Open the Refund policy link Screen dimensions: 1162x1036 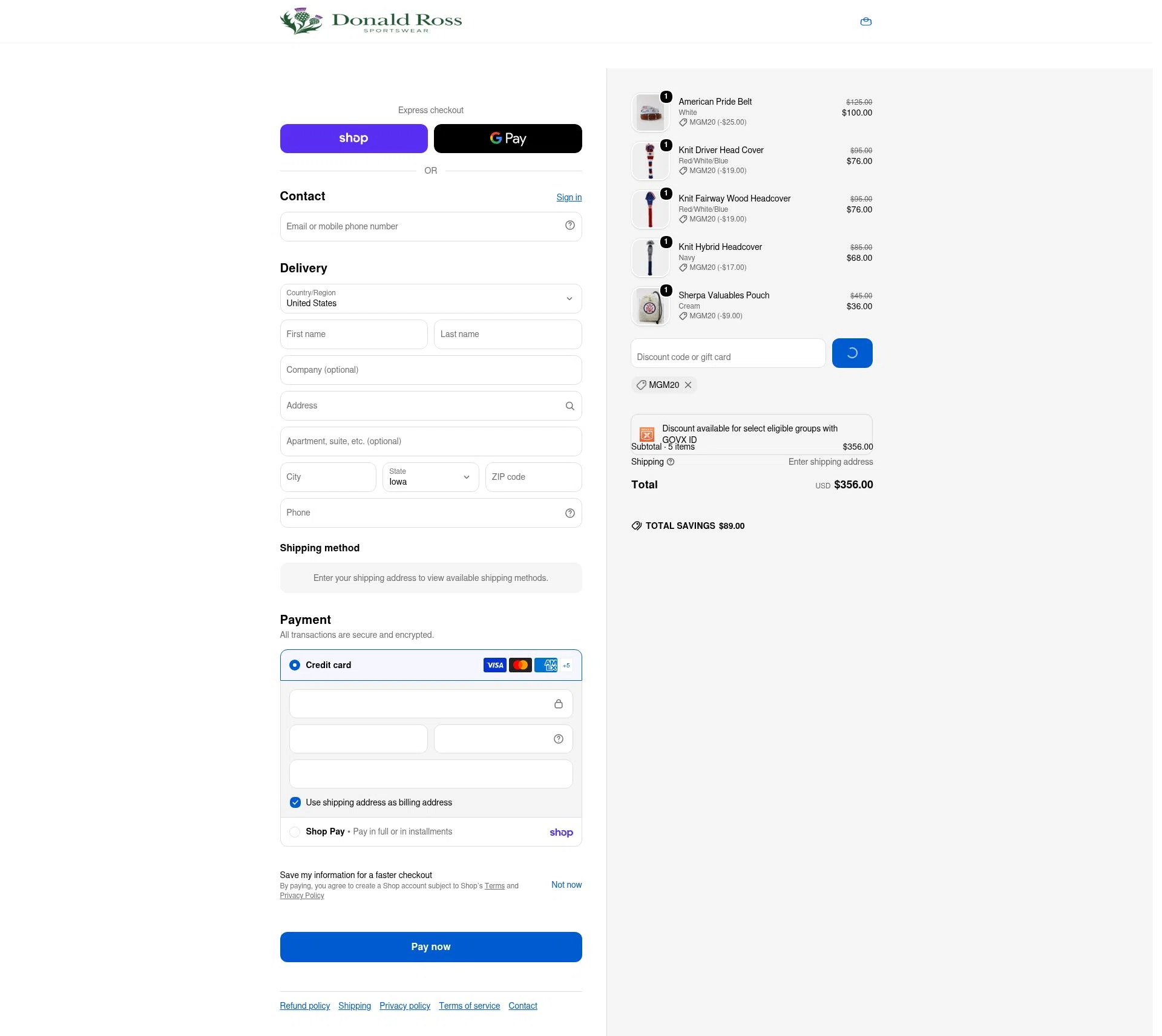point(305,1006)
